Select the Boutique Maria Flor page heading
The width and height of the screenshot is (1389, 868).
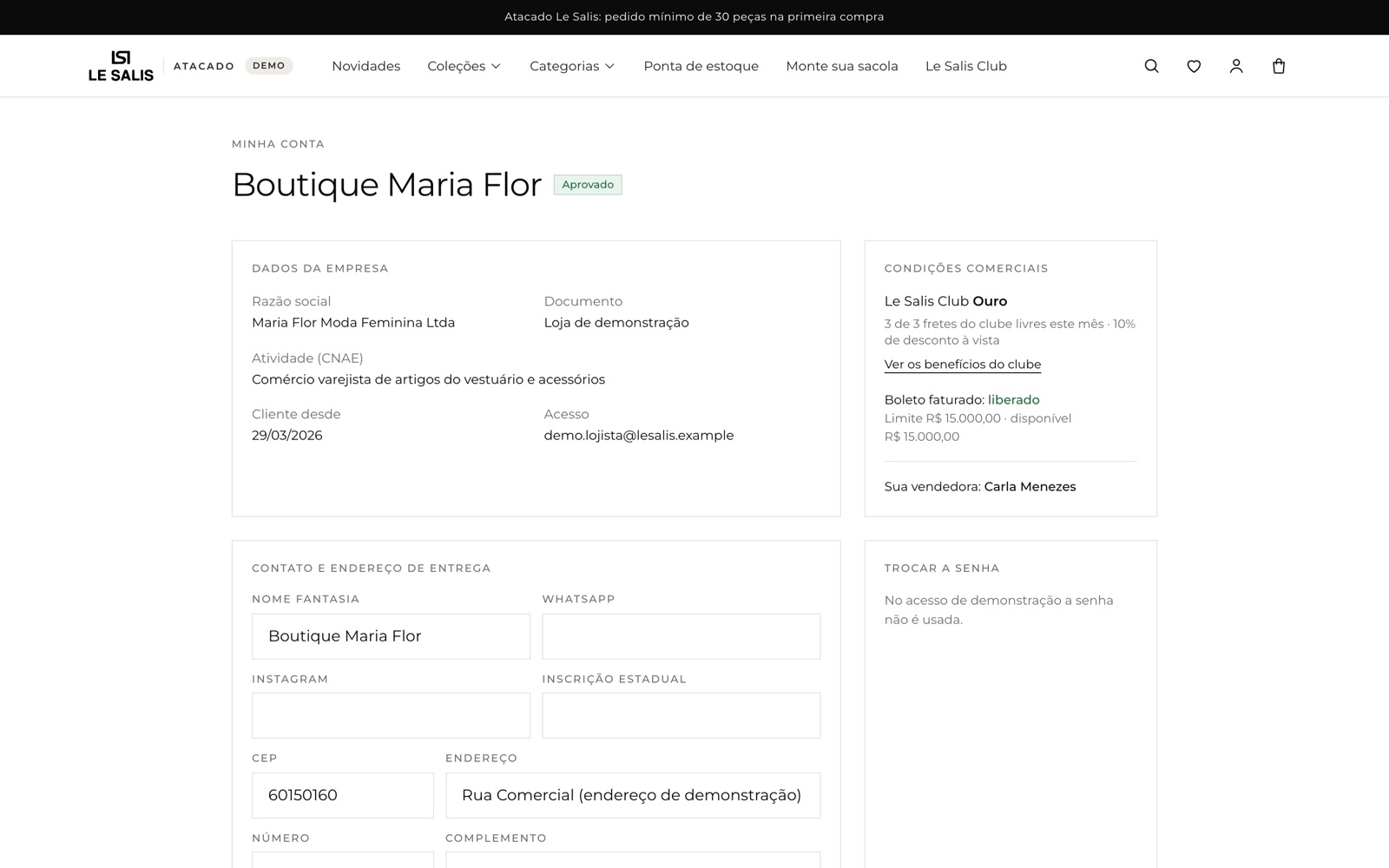(x=386, y=185)
